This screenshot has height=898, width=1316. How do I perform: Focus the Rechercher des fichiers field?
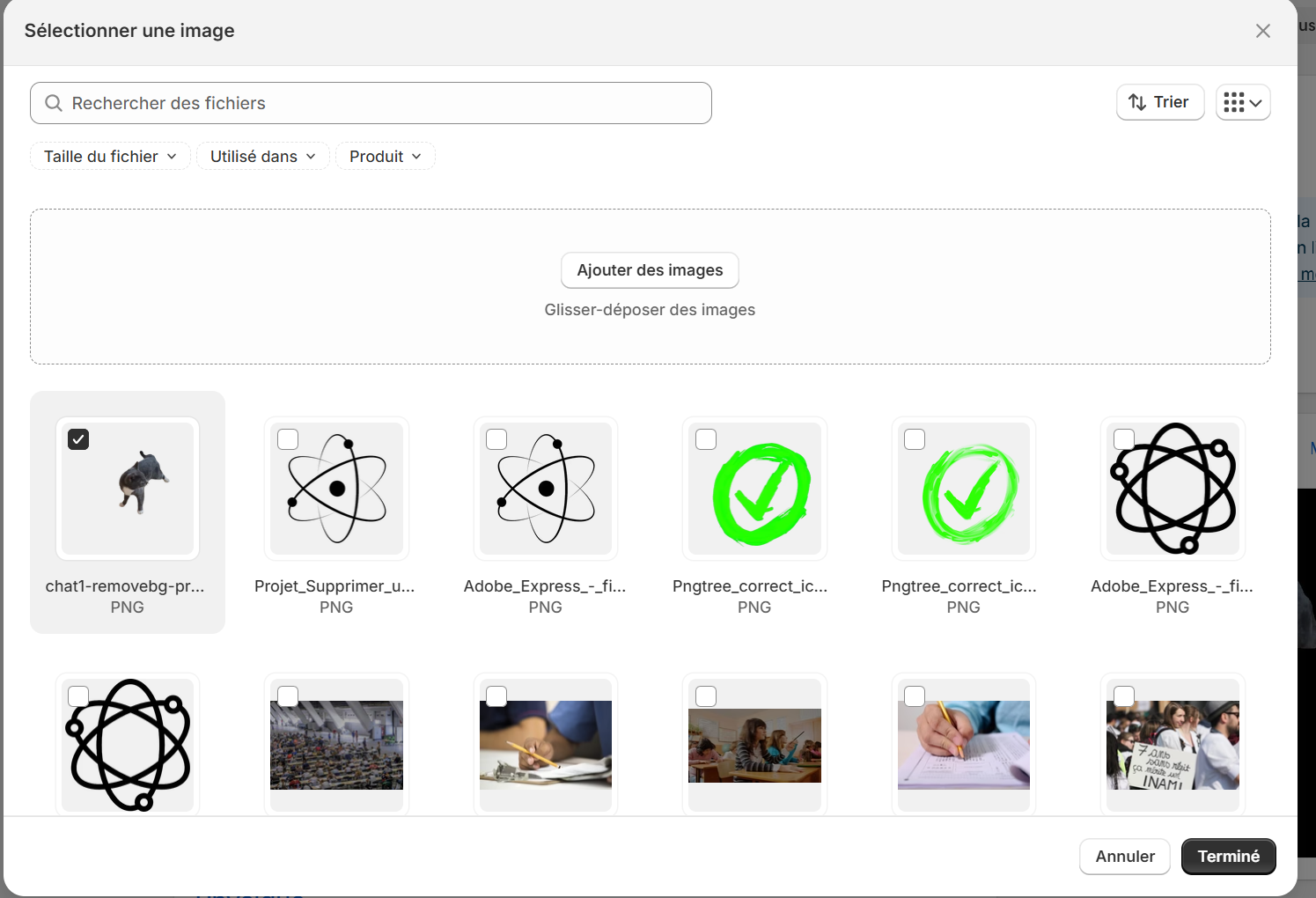click(371, 103)
